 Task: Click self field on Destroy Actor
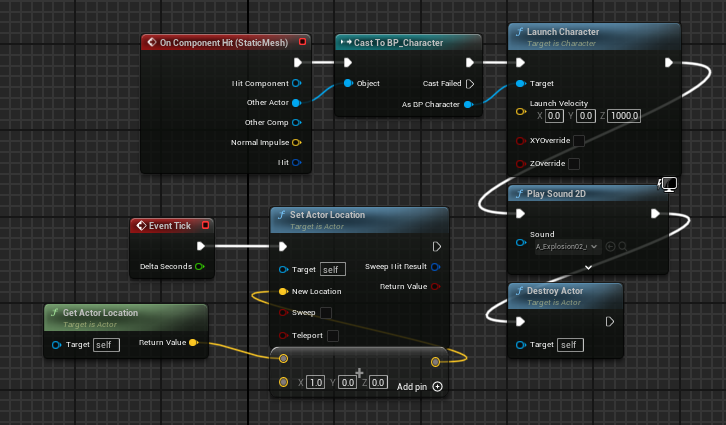click(570, 345)
